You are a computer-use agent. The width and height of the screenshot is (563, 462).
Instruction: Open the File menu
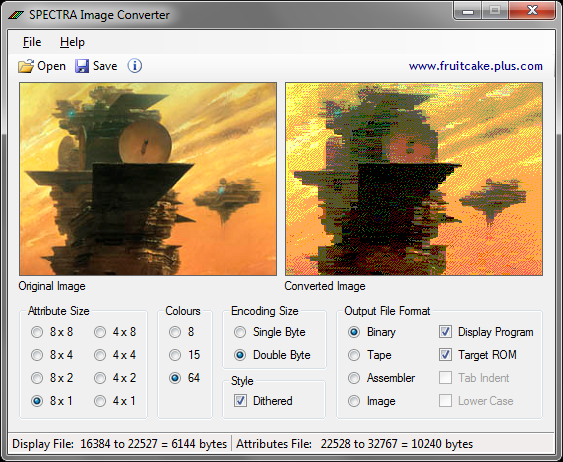click(x=32, y=42)
